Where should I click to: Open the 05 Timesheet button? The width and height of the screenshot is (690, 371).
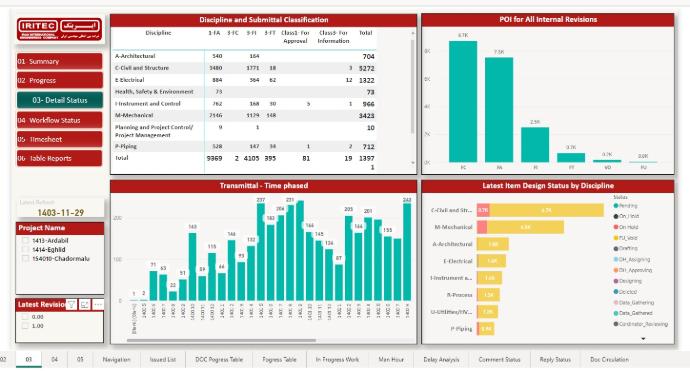tap(59, 139)
